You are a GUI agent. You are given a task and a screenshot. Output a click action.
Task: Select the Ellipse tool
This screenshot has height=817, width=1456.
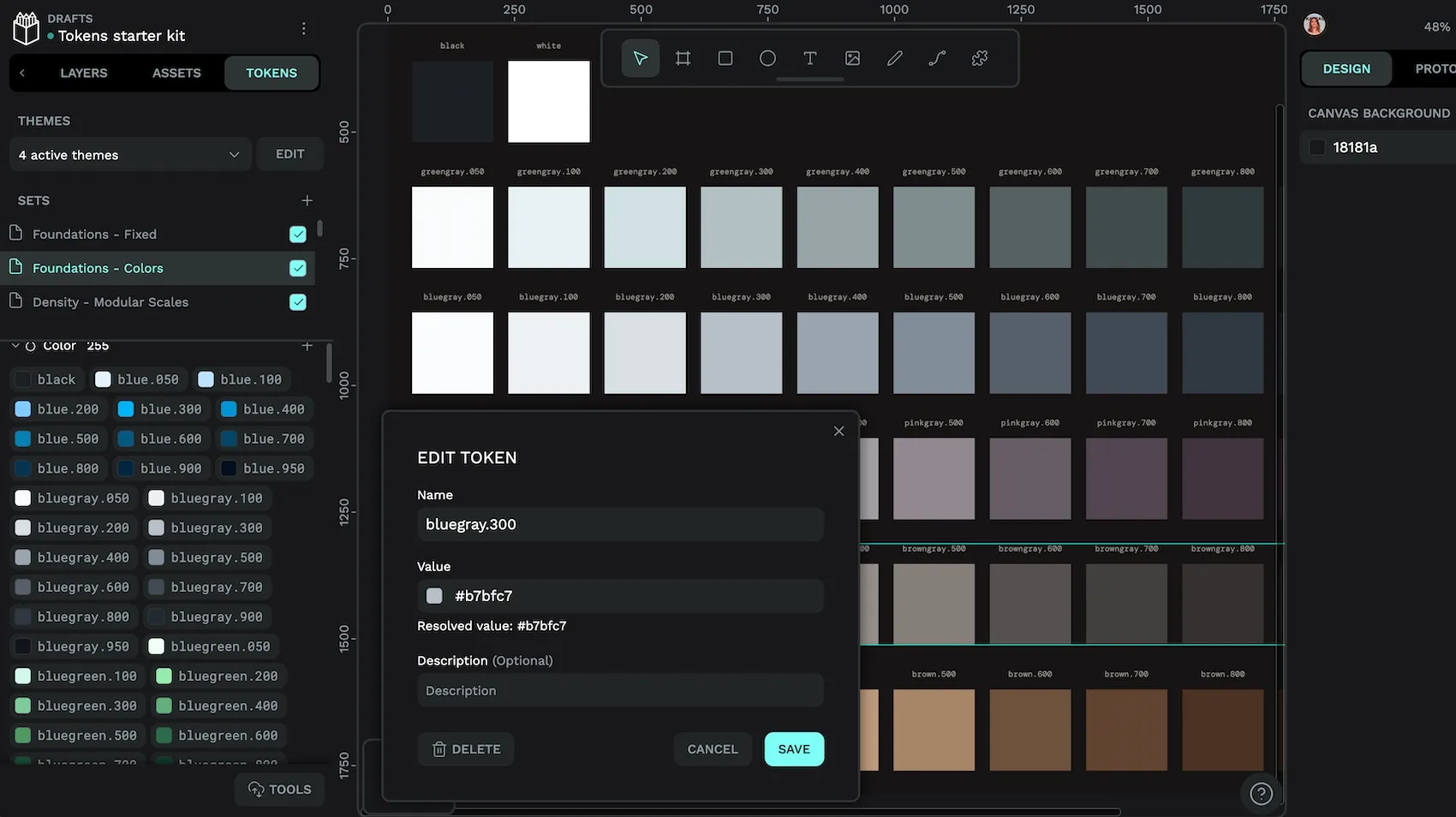(767, 58)
